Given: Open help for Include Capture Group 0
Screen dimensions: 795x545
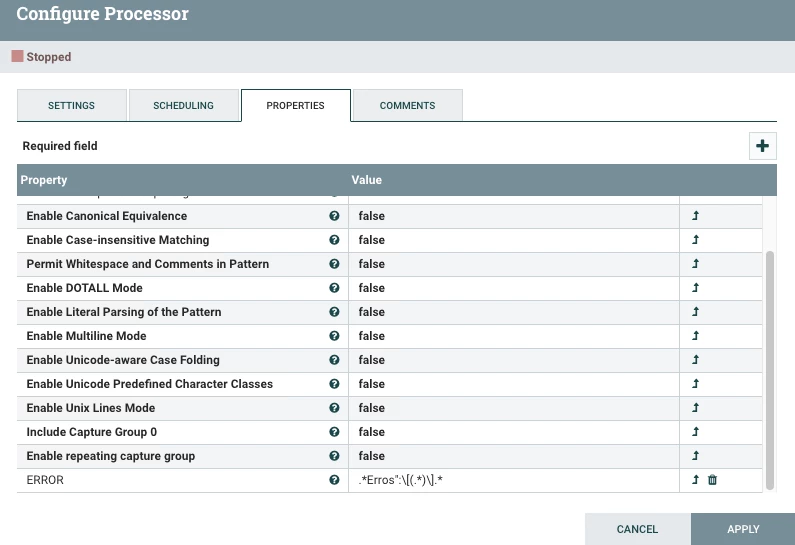Looking at the screenshot, I should tap(334, 432).
